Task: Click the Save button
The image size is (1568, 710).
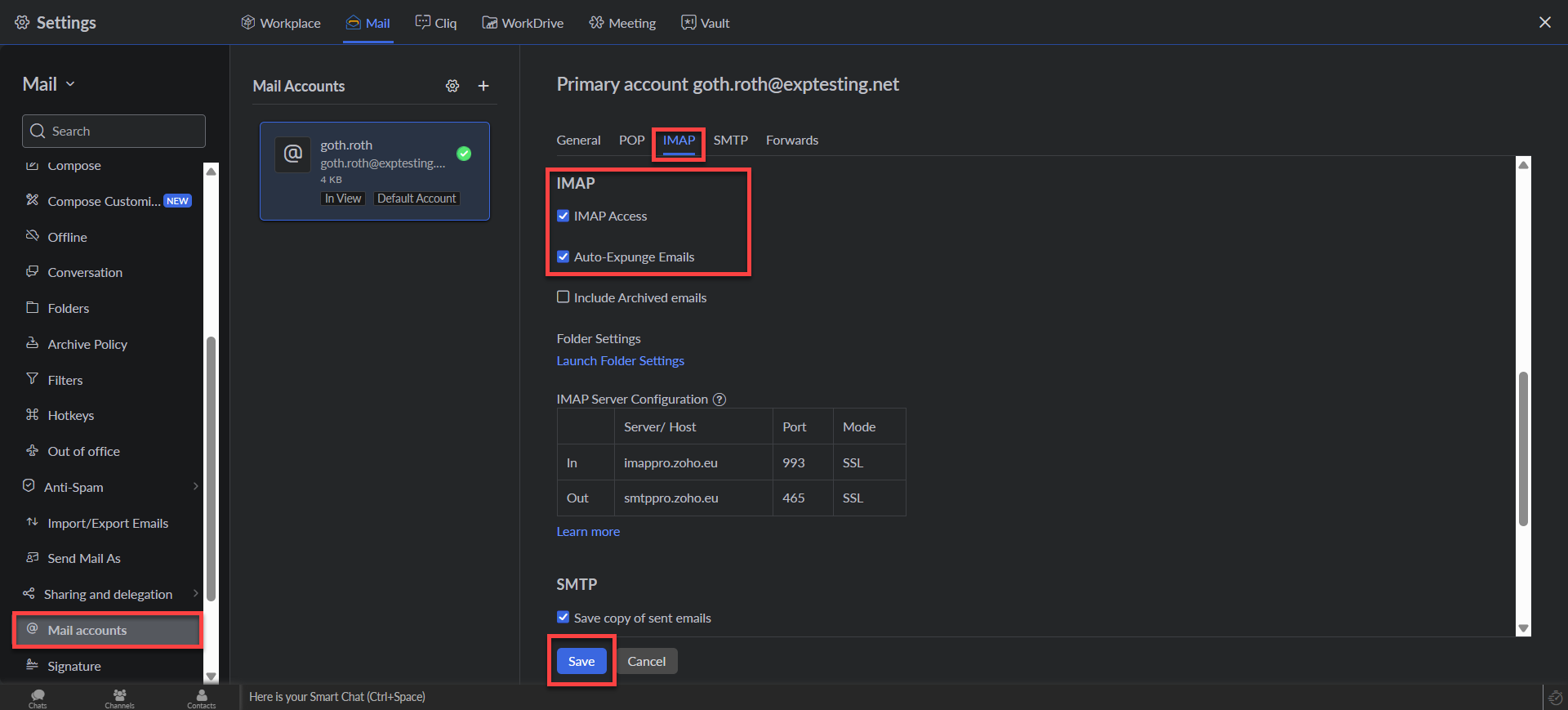Action: (x=581, y=661)
